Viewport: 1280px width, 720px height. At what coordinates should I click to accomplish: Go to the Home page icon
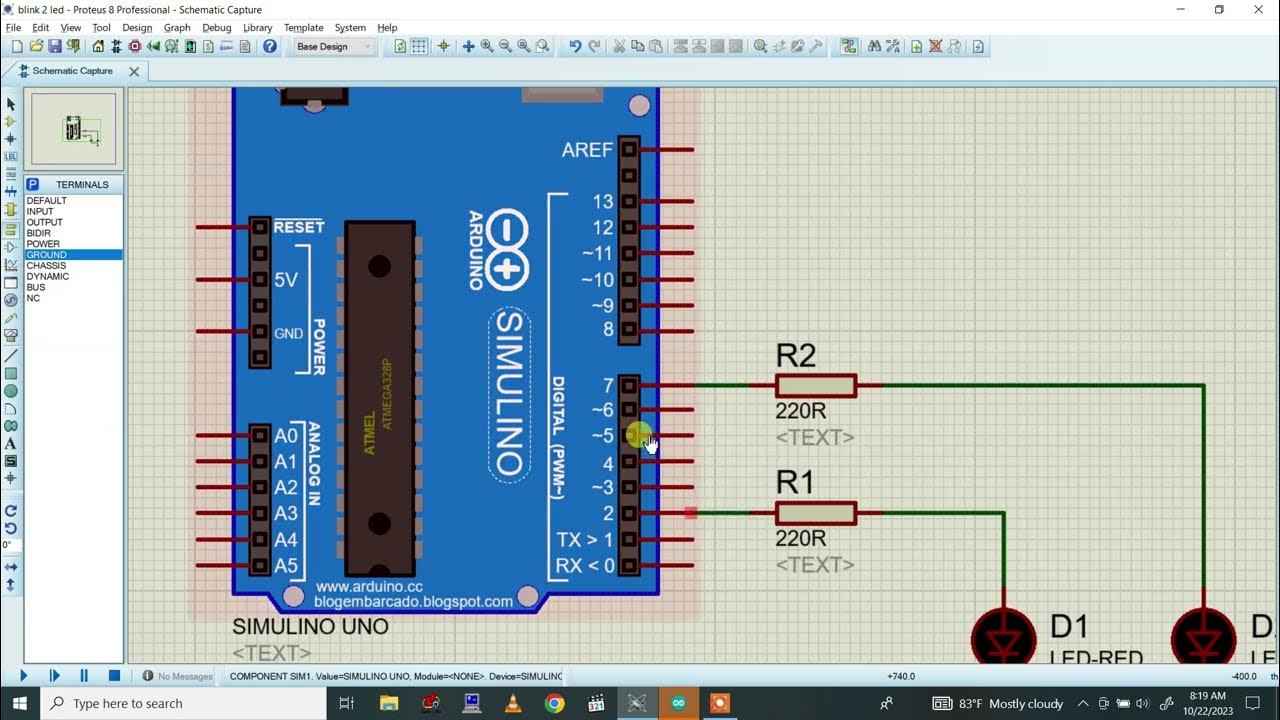pos(98,46)
